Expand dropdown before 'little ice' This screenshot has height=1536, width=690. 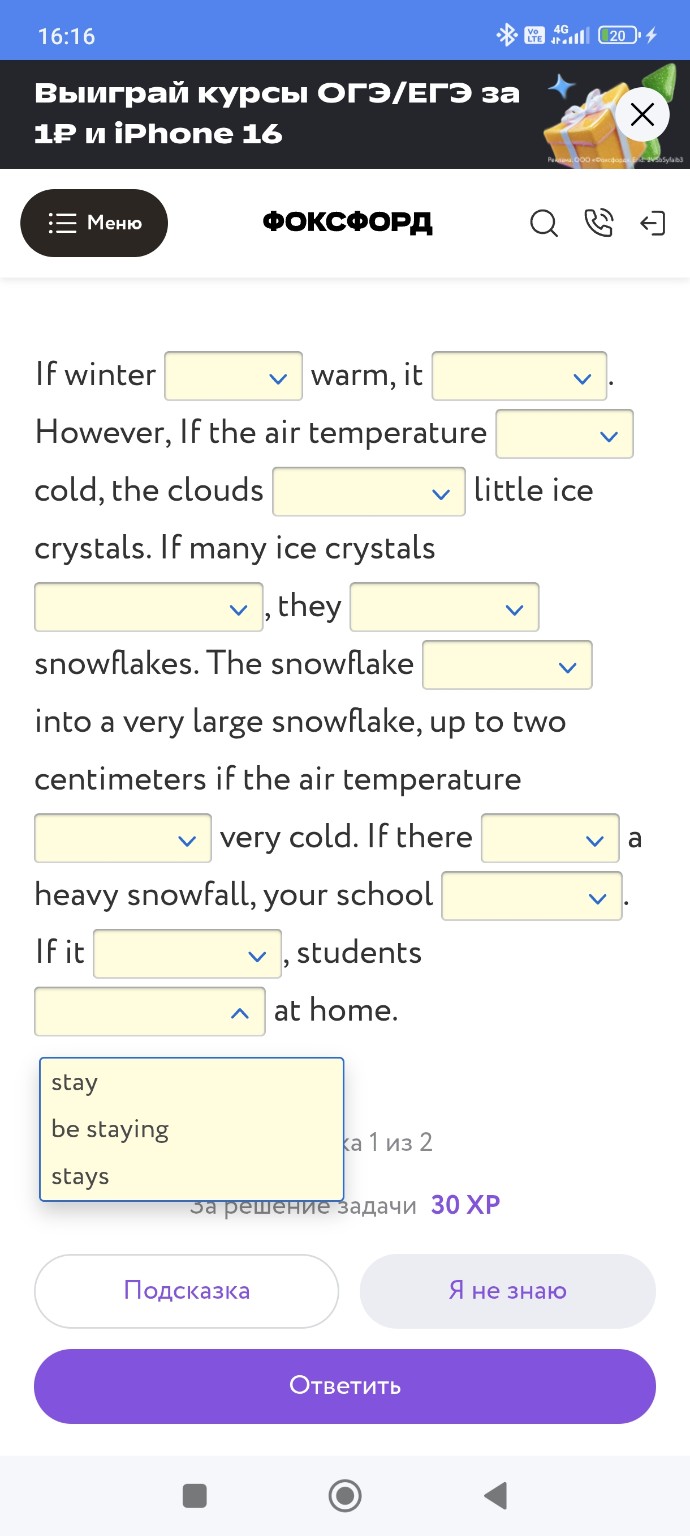click(x=368, y=492)
